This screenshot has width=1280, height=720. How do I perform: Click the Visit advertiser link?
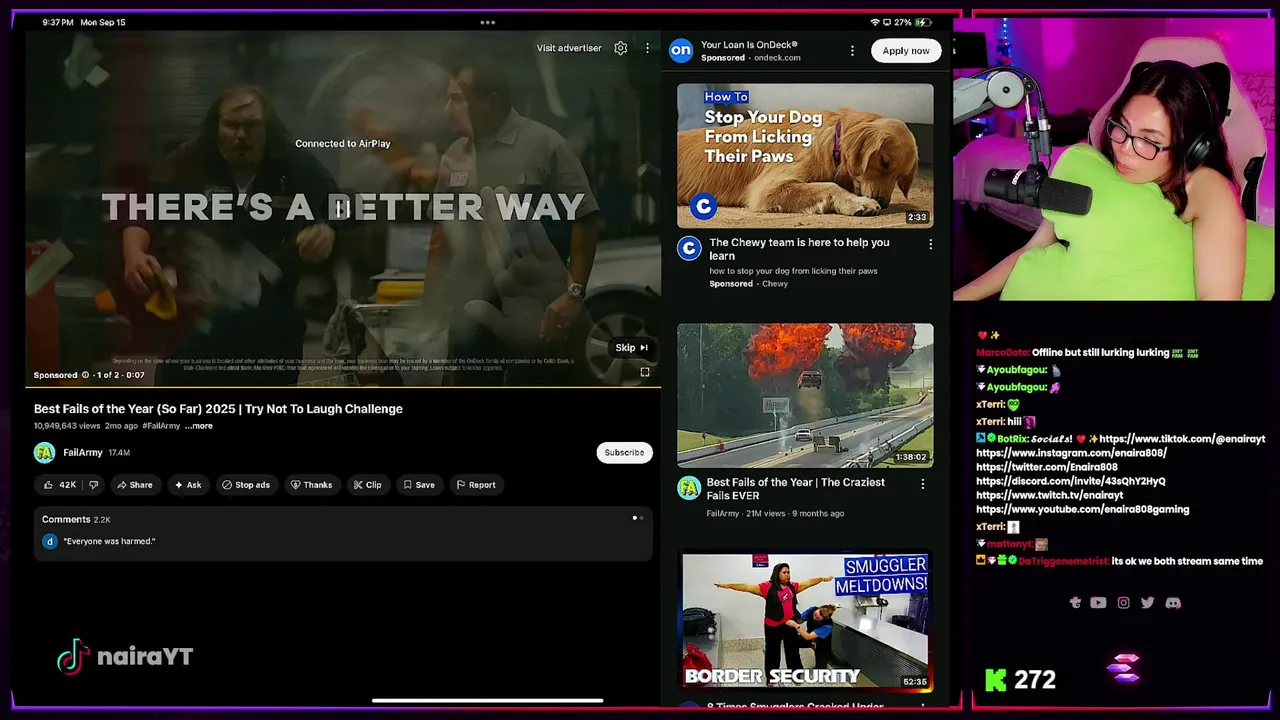569,48
